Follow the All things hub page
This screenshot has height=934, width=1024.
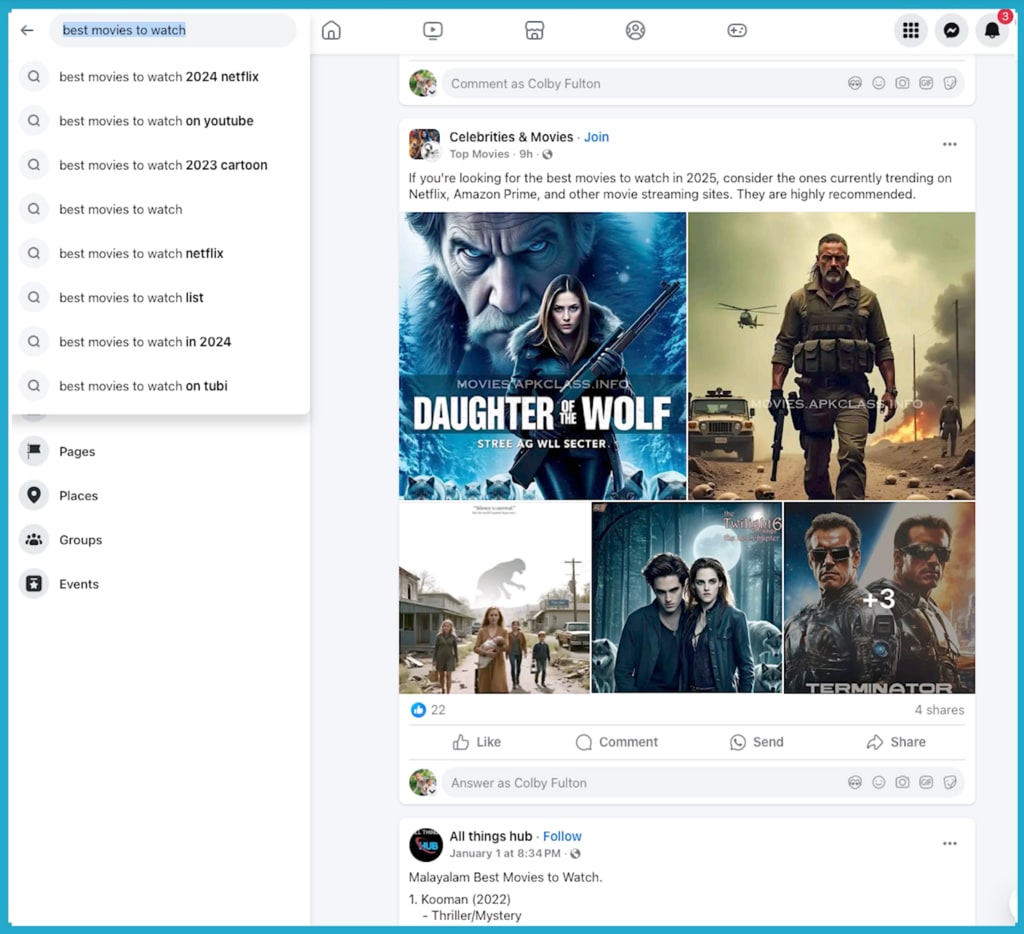click(x=562, y=837)
